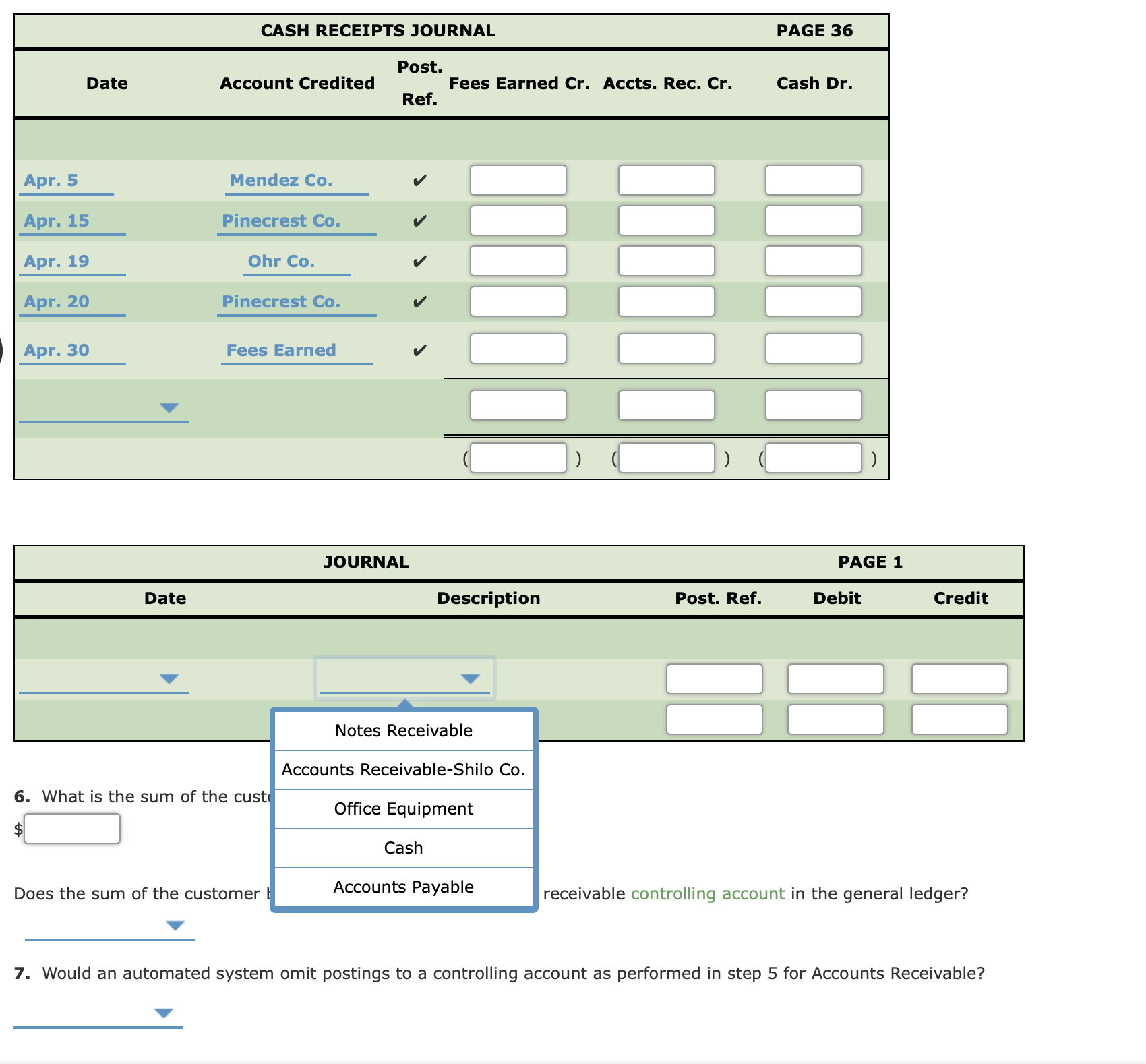1146x1064 pixels.
Task: Click the checkmark on the Ohr Co. row
Action: click(x=419, y=261)
